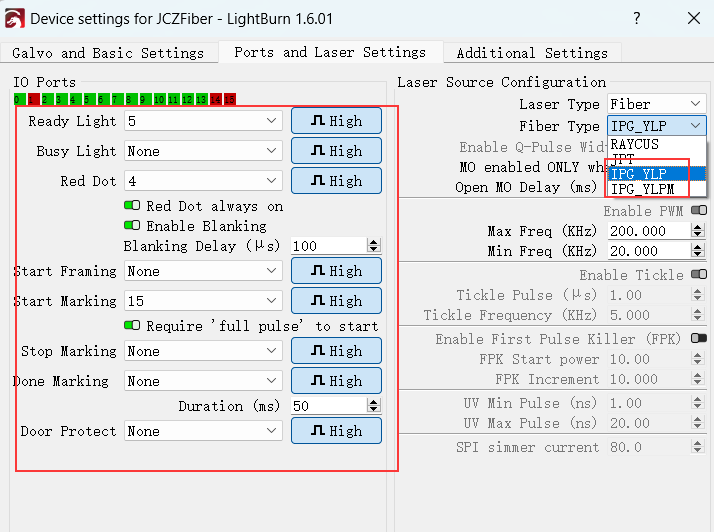Click the LightBurn app icon in title bar
The width and height of the screenshot is (714, 532).
[15, 19]
